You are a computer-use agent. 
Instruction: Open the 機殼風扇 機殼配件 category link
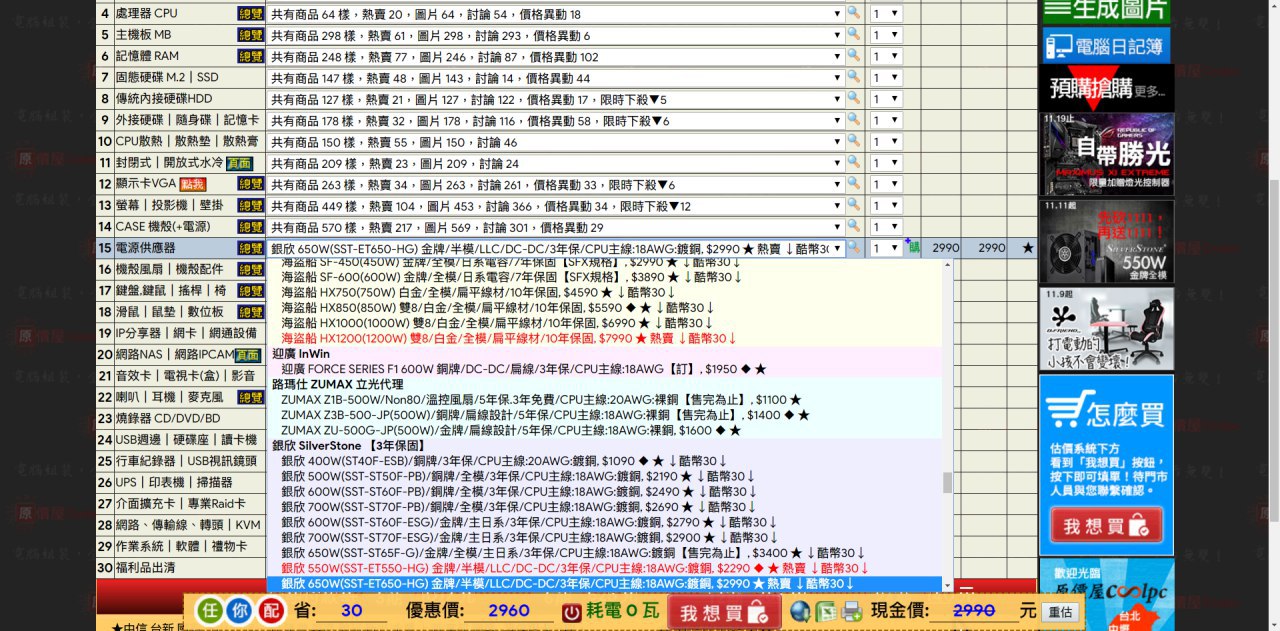click(169, 269)
